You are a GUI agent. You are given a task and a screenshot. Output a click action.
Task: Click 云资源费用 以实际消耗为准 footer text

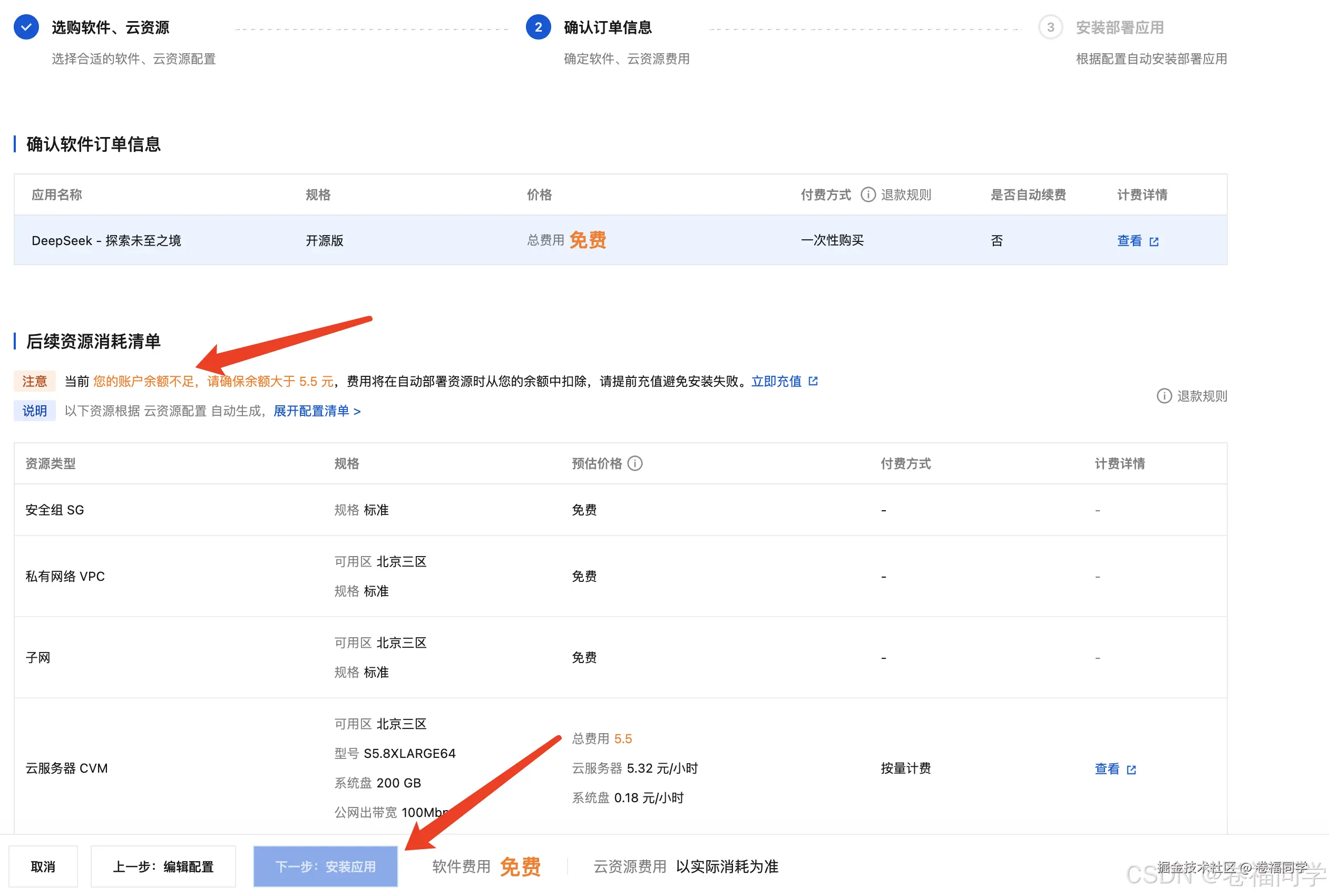click(x=686, y=867)
